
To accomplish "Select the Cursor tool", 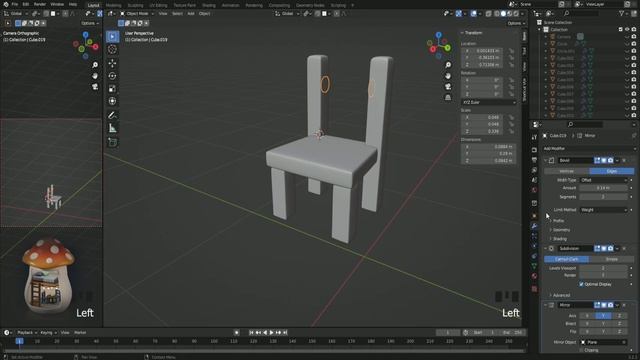I will [x=112, y=49].
